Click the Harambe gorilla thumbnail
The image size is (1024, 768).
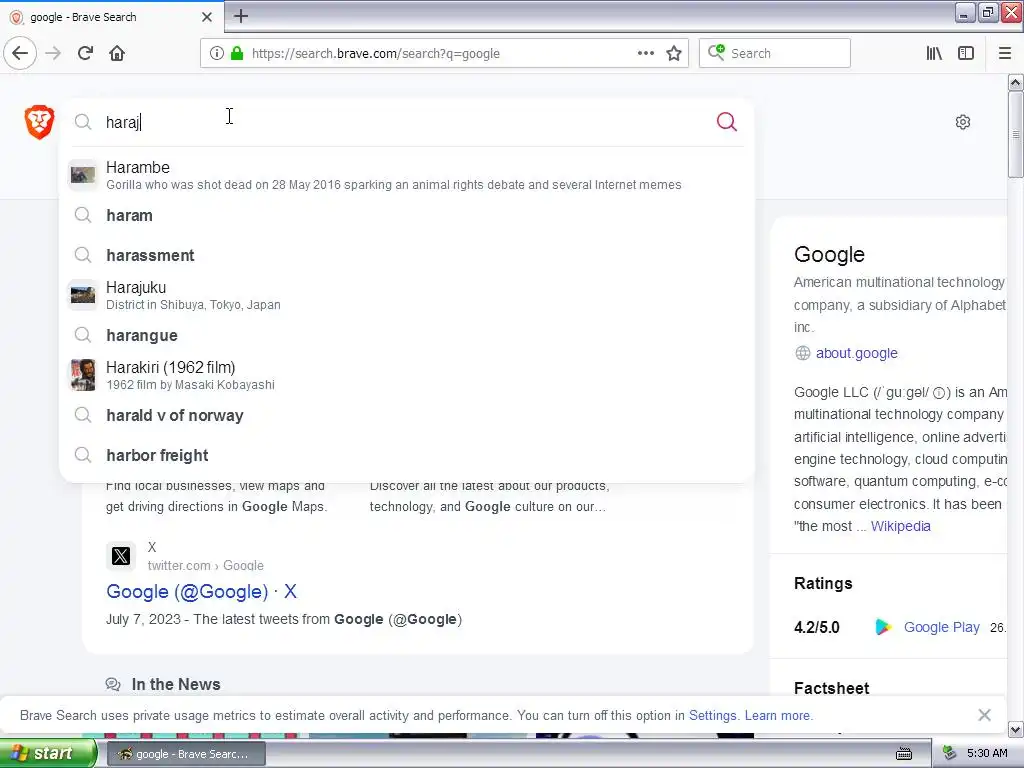pyautogui.click(x=83, y=175)
